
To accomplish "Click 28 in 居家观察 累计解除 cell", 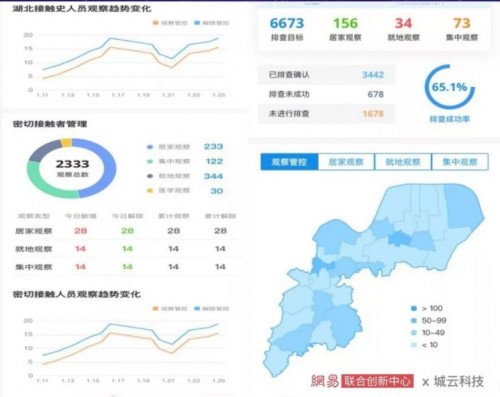I will [220, 231].
